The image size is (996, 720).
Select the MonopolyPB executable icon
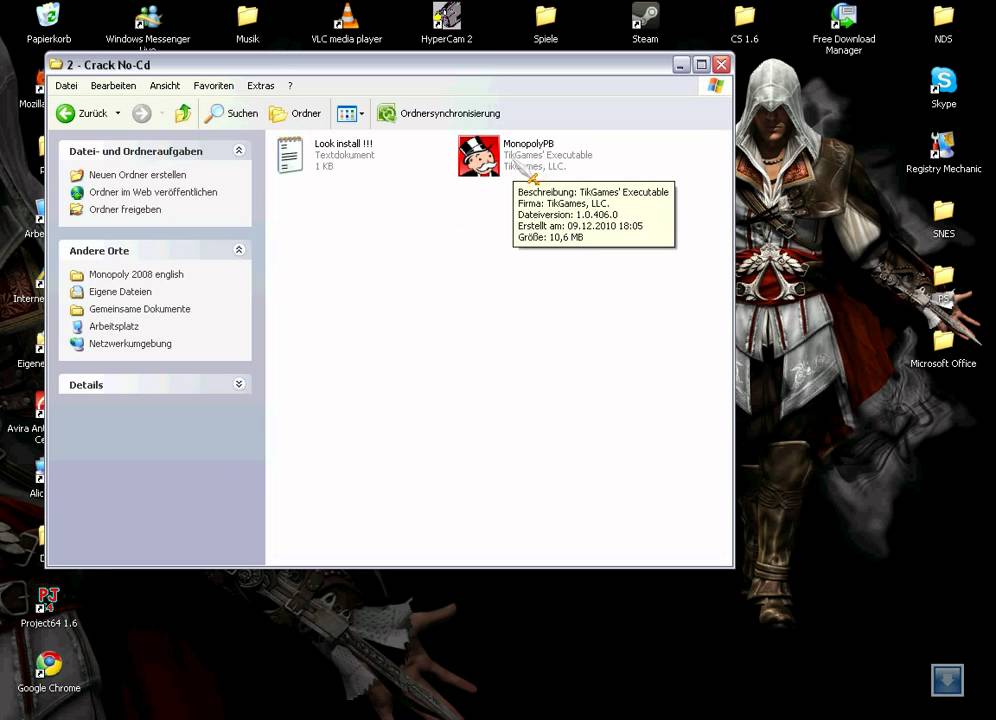click(478, 156)
